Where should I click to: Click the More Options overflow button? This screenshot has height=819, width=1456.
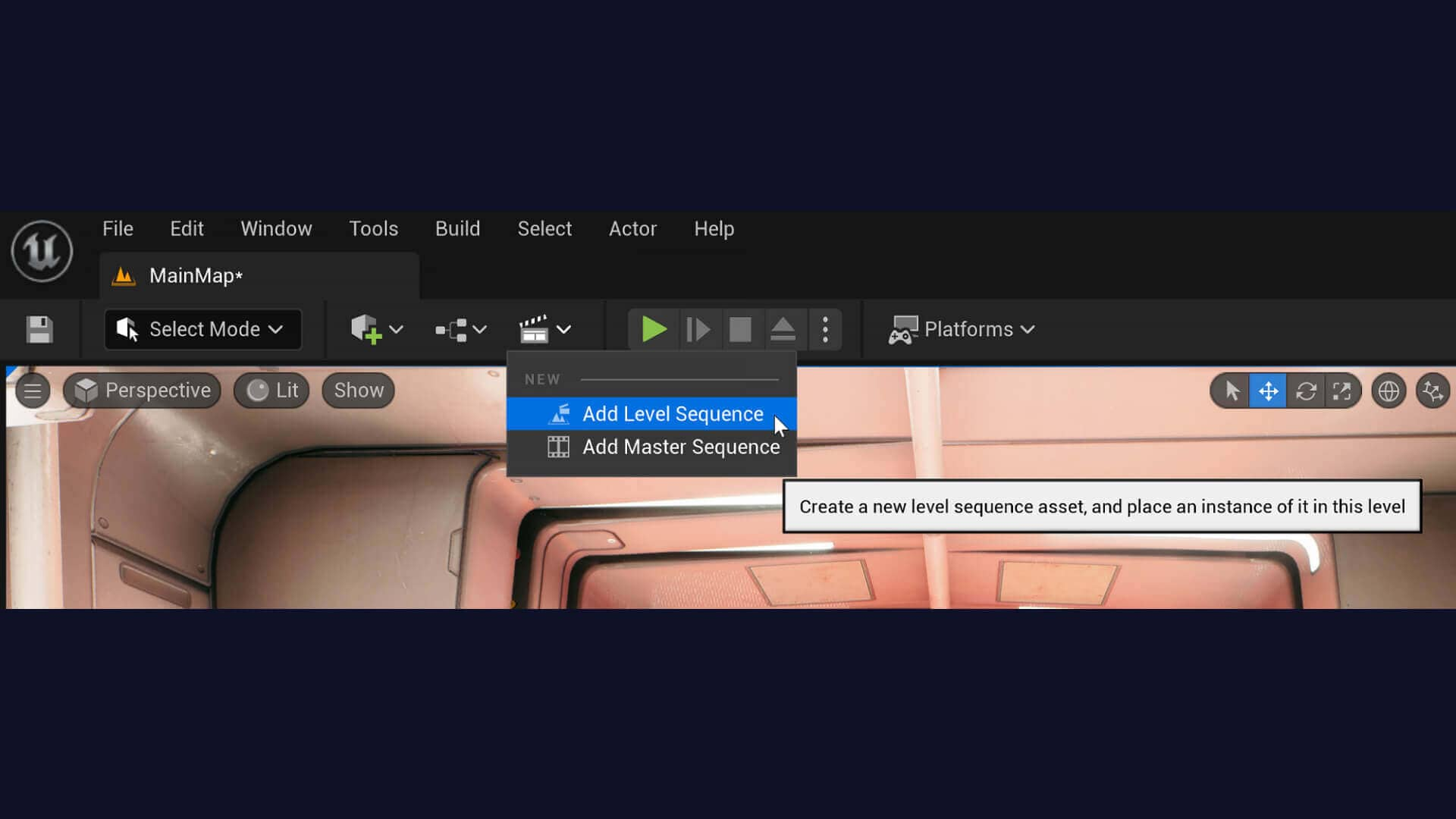(824, 329)
